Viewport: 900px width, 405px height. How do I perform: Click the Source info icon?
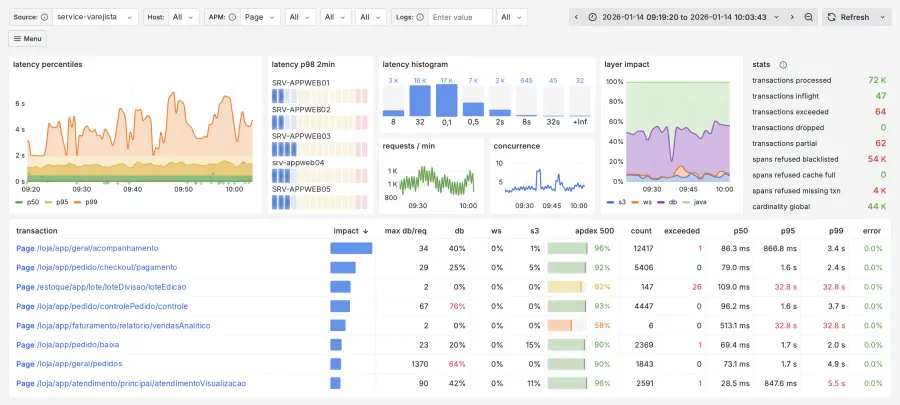pos(45,17)
